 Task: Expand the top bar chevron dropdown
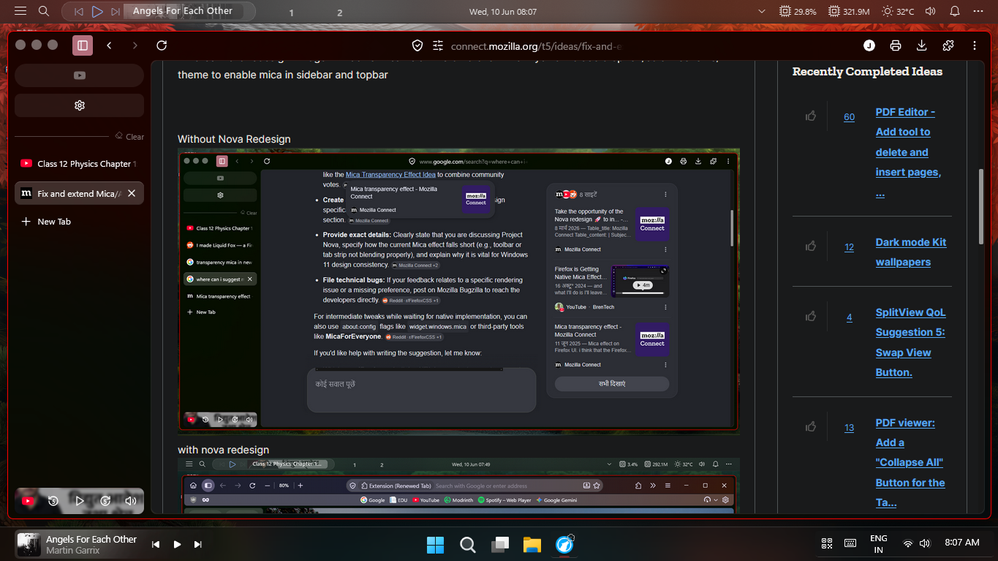click(x=761, y=11)
